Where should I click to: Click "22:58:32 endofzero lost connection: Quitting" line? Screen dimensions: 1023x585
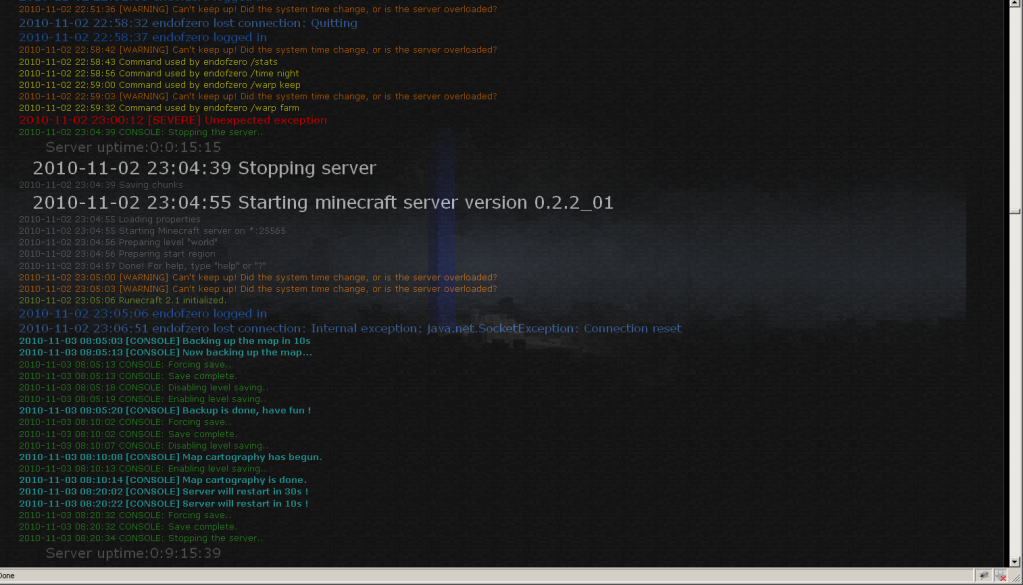[188, 23]
